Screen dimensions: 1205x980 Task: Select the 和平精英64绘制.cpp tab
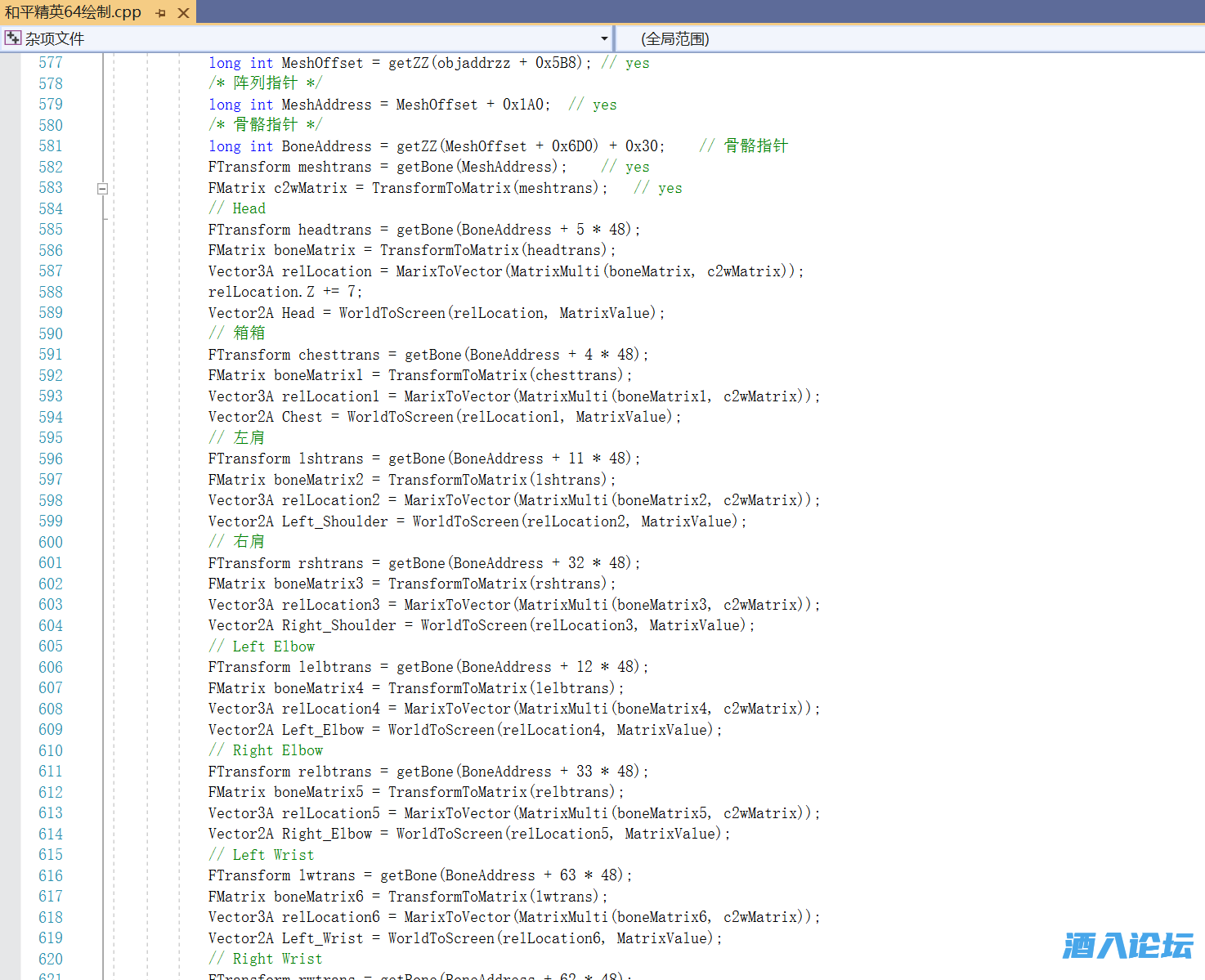pos(73,12)
